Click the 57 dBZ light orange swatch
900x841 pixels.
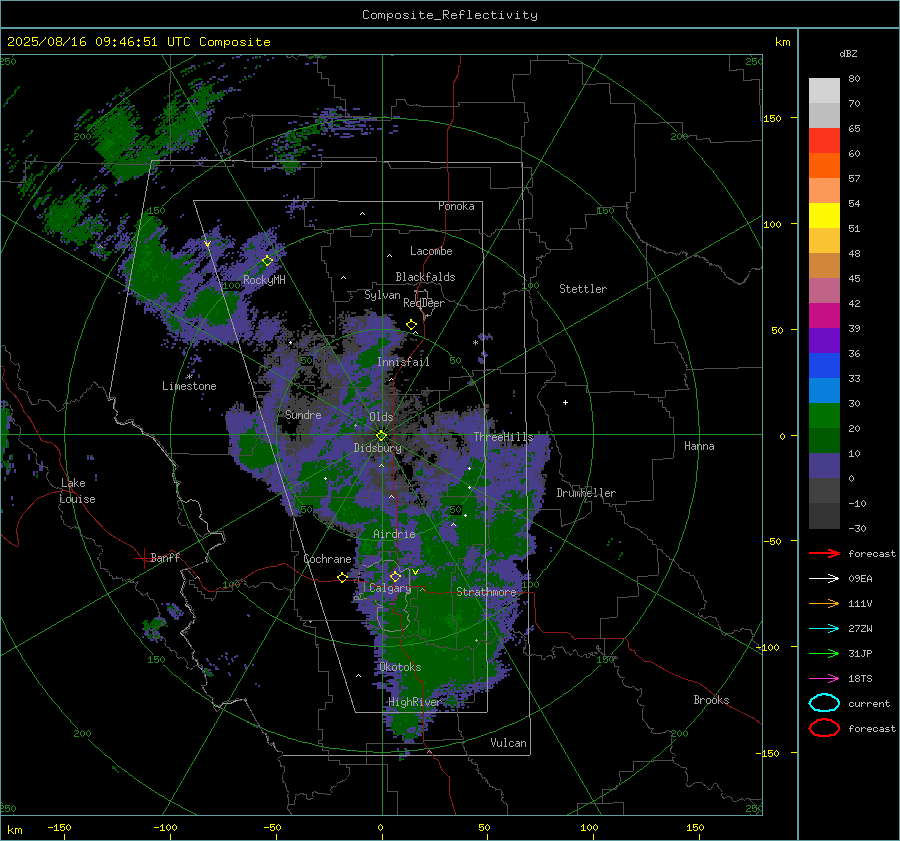tap(824, 191)
